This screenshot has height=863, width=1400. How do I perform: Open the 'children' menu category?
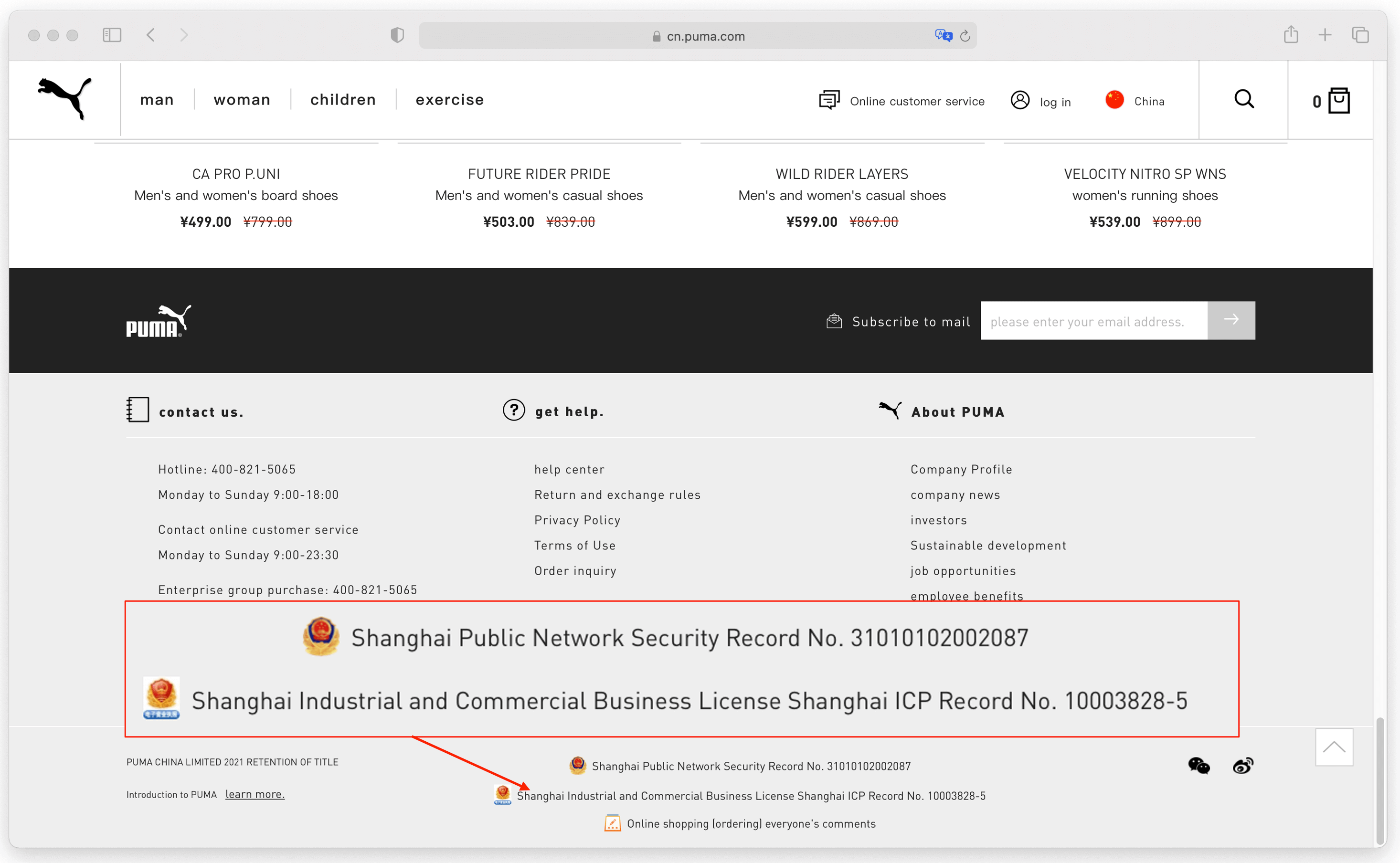point(343,100)
